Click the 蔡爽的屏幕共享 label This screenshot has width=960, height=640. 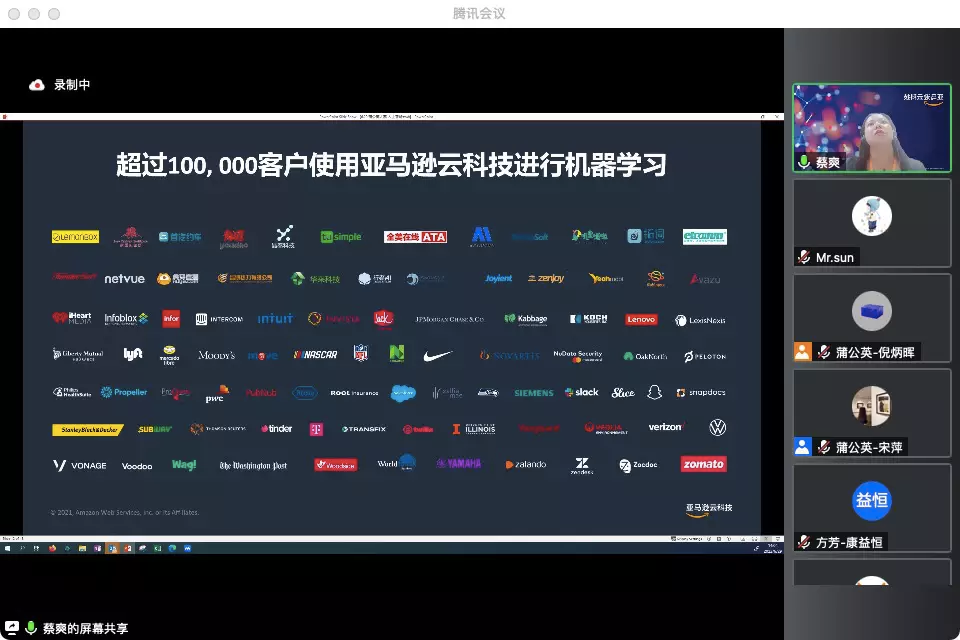tap(85, 628)
